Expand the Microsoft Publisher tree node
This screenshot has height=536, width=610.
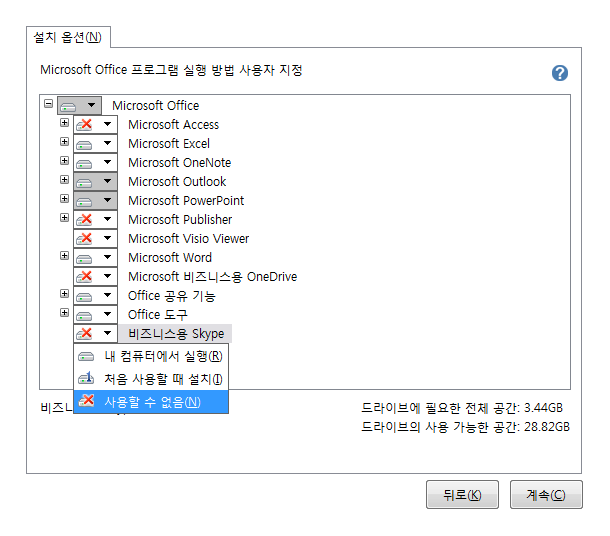point(65,217)
